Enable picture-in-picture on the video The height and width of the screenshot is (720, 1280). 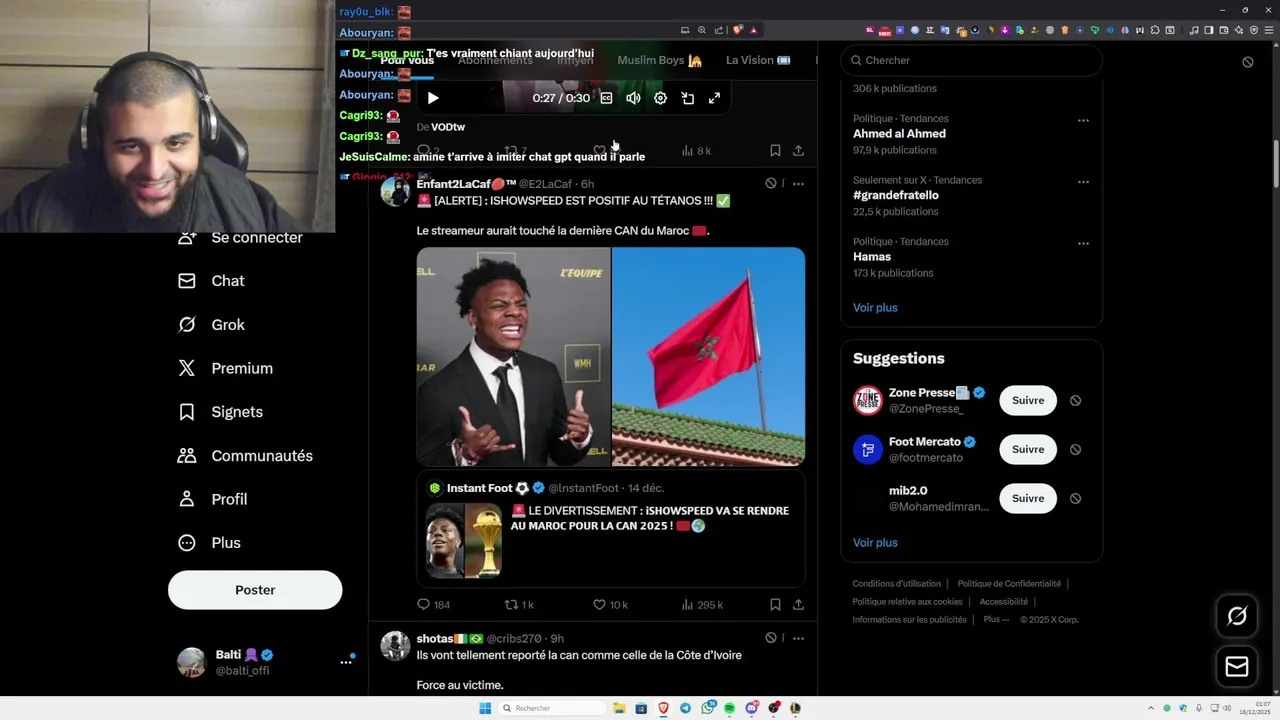point(688,98)
